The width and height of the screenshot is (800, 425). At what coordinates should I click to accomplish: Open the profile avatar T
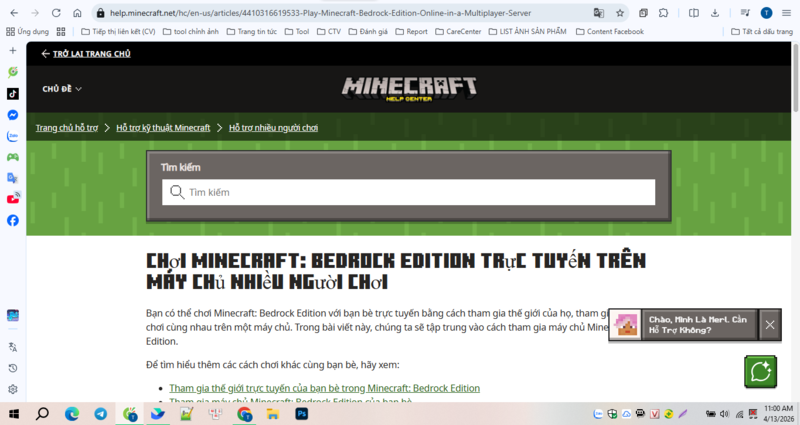766,13
